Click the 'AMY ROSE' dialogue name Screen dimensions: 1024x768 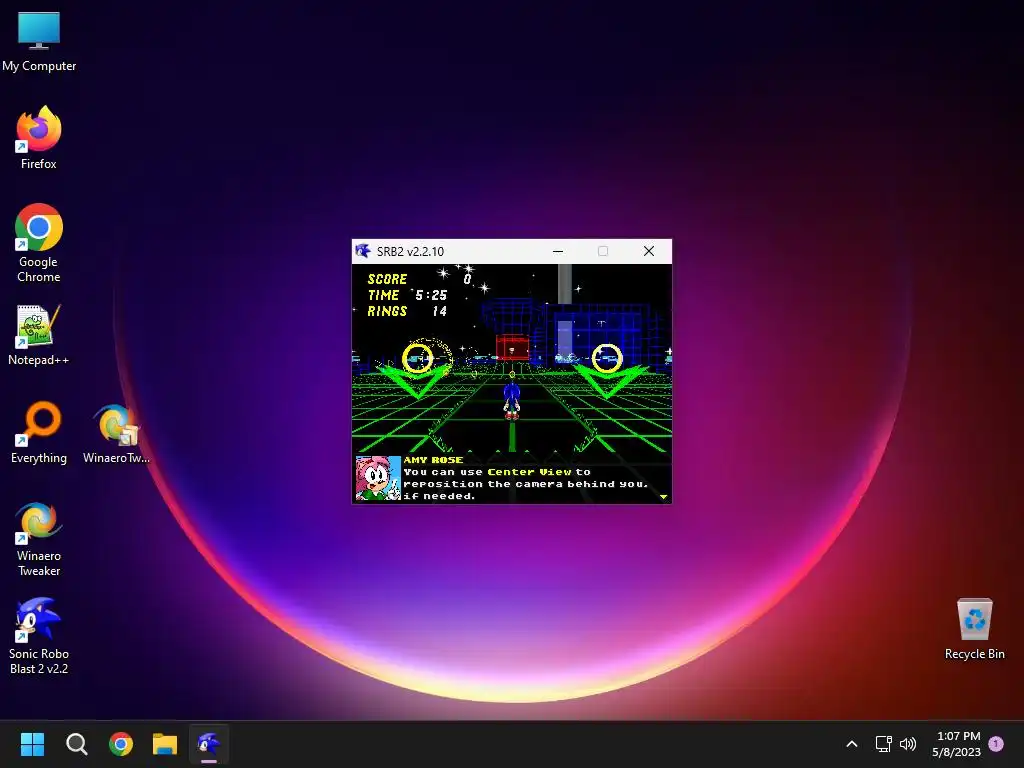pyautogui.click(x=434, y=460)
